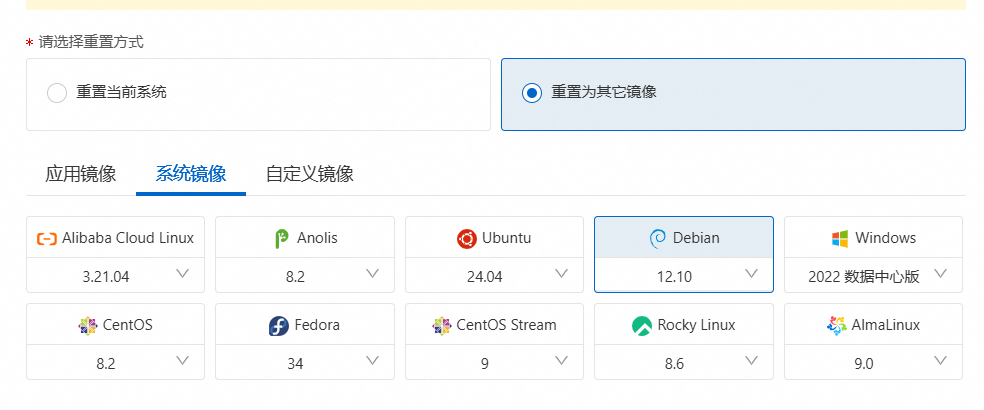Switch to the 自定义镜像 tab
Viewport: 984px width, 410px height.
coord(309,174)
